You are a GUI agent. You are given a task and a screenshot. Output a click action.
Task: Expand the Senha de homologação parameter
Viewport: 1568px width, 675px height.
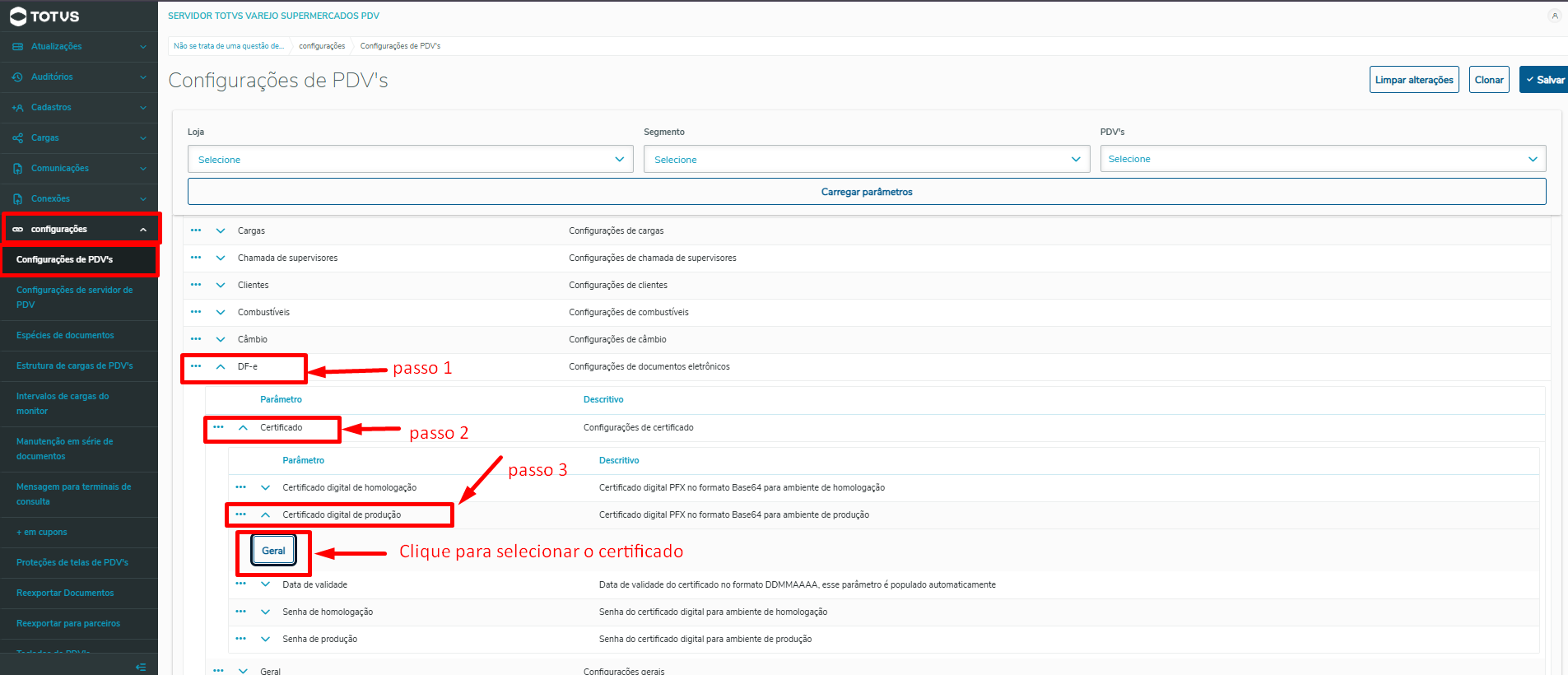[265, 612]
